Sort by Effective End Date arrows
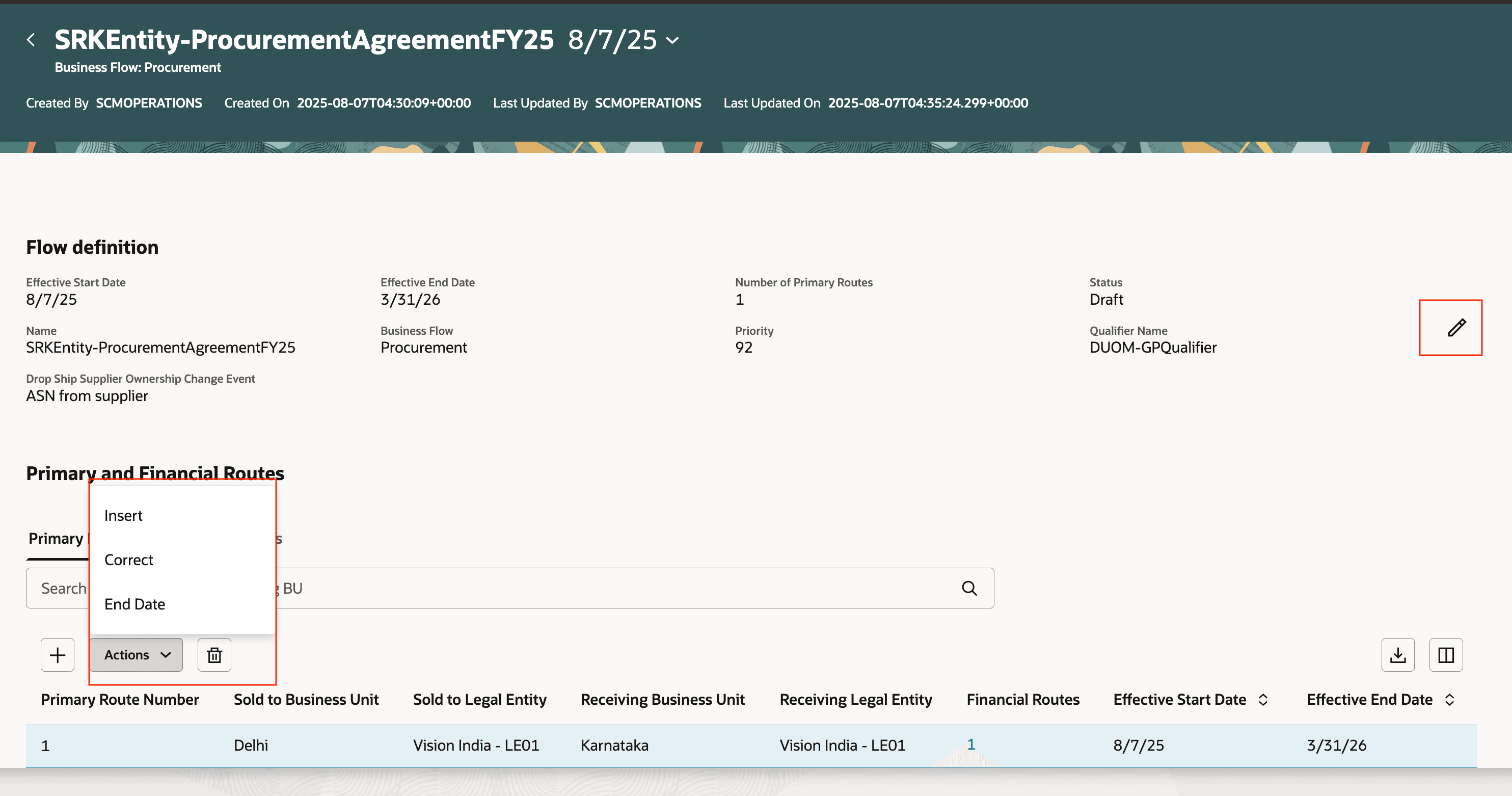 click(x=1449, y=700)
